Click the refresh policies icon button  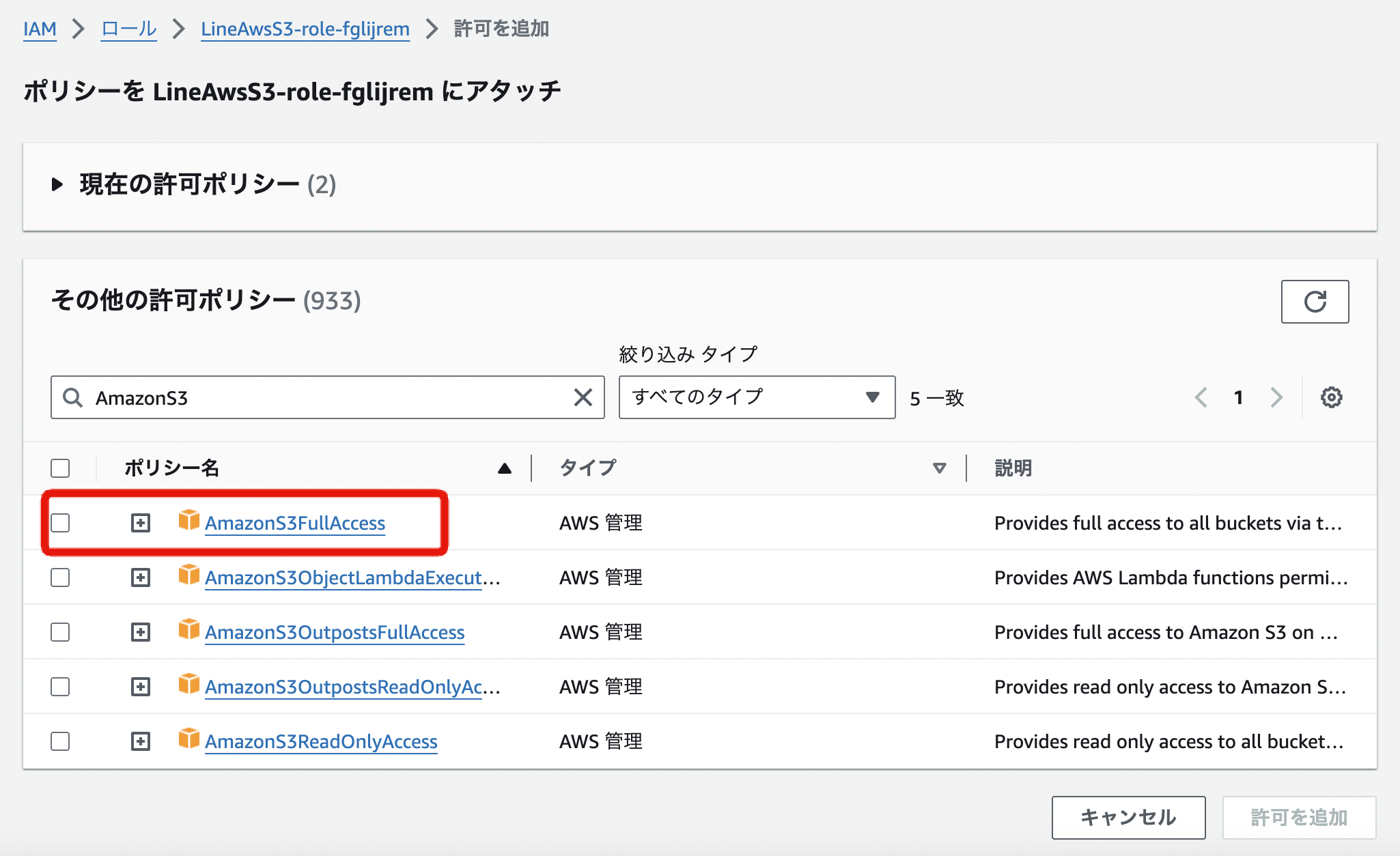[1314, 301]
